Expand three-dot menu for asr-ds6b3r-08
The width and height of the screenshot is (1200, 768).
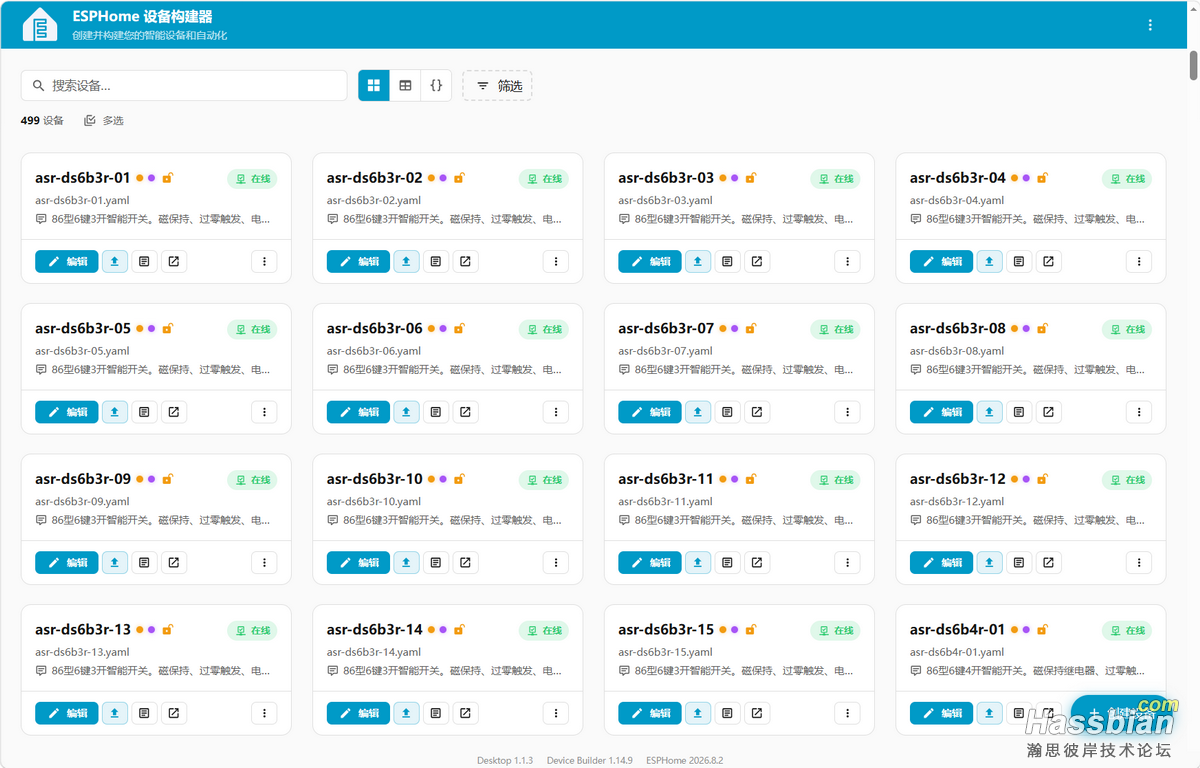pos(1139,412)
